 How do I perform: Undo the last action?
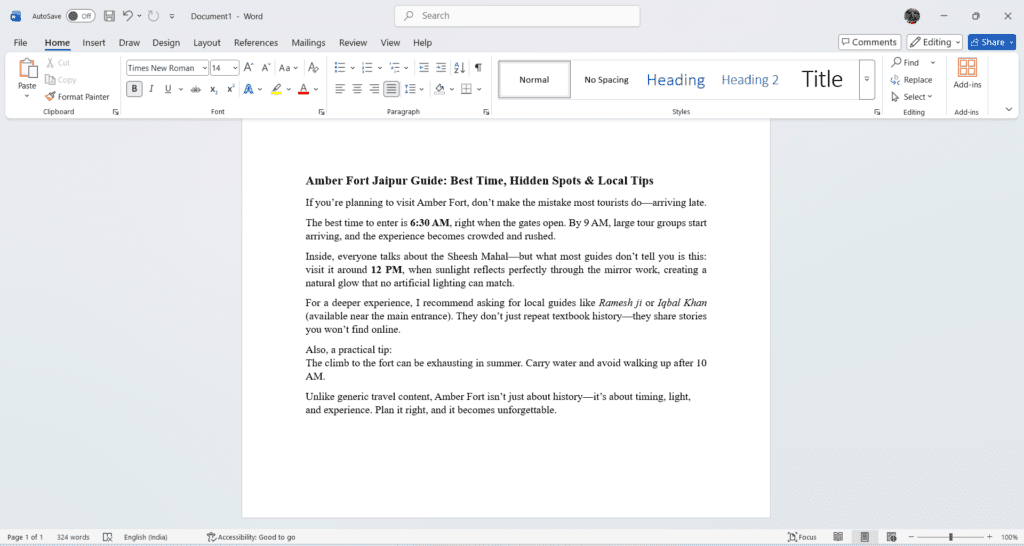tap(127, 16)
